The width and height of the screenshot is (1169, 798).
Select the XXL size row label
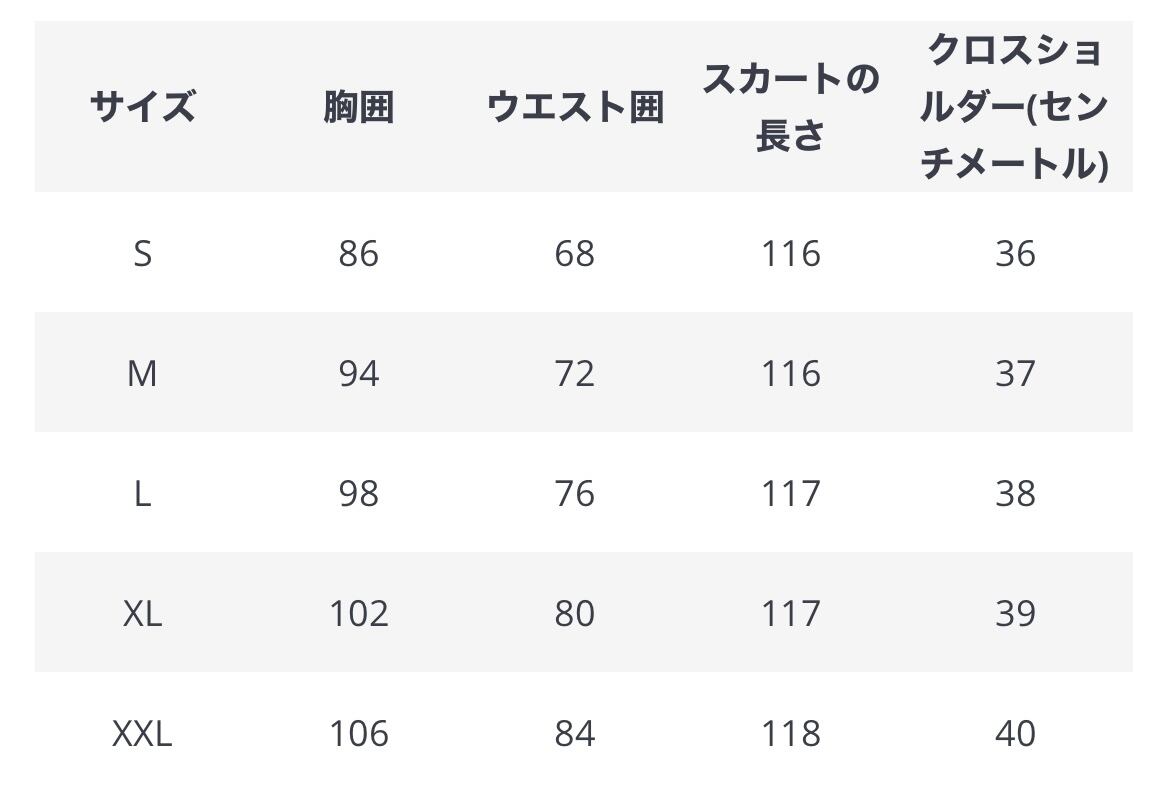[x=142, y=733]
